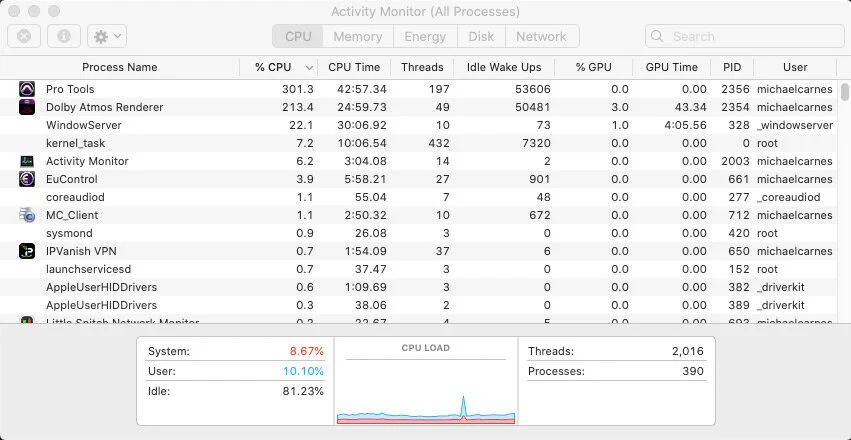Click GPU Time value 4:05.56

pyautogui.click(x=685, y=125)
